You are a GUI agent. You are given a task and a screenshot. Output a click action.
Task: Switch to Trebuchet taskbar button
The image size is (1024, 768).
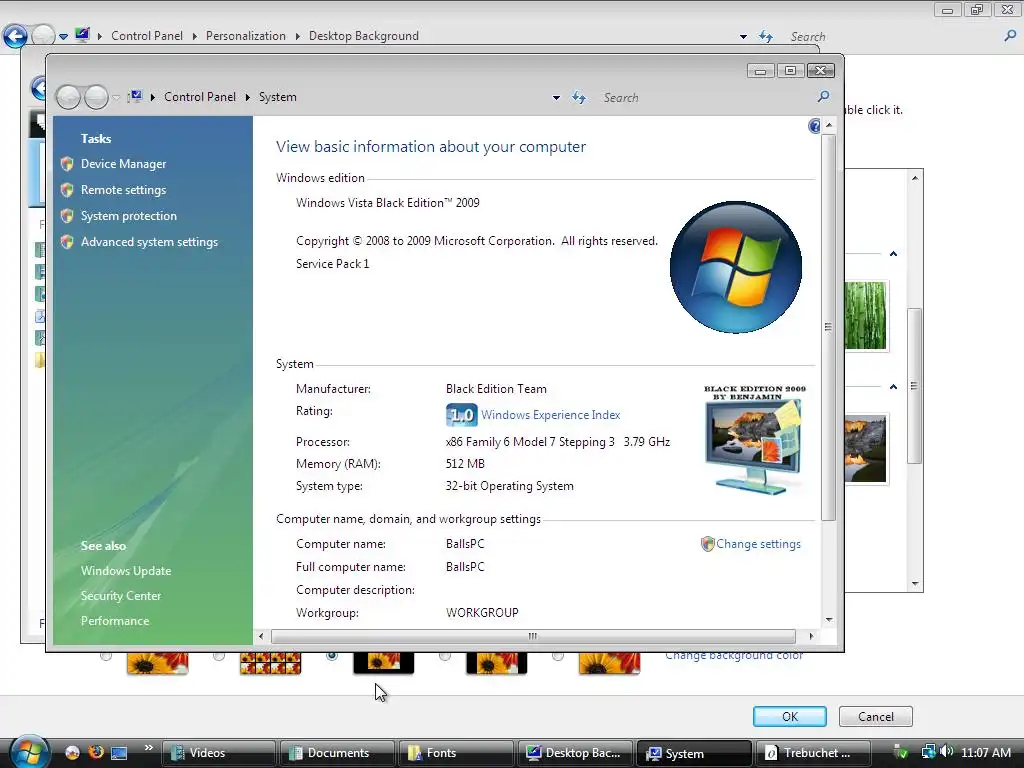pyautogui.click(x=812, y=753)
